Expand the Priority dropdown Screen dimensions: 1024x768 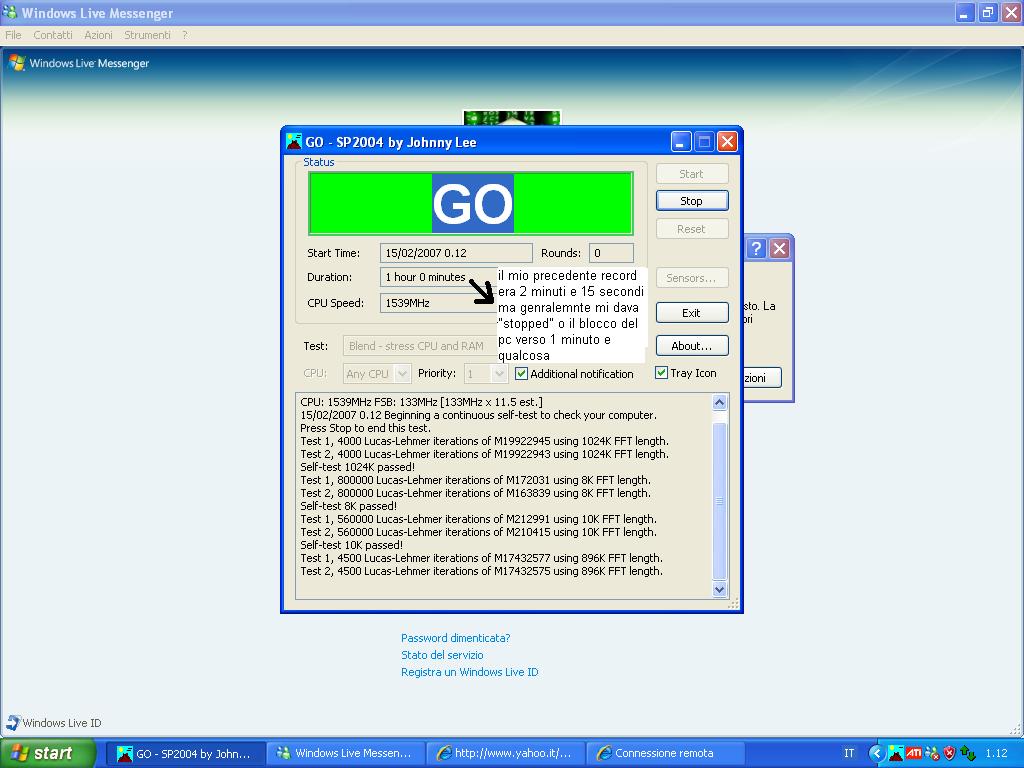[x=500, y=374]
